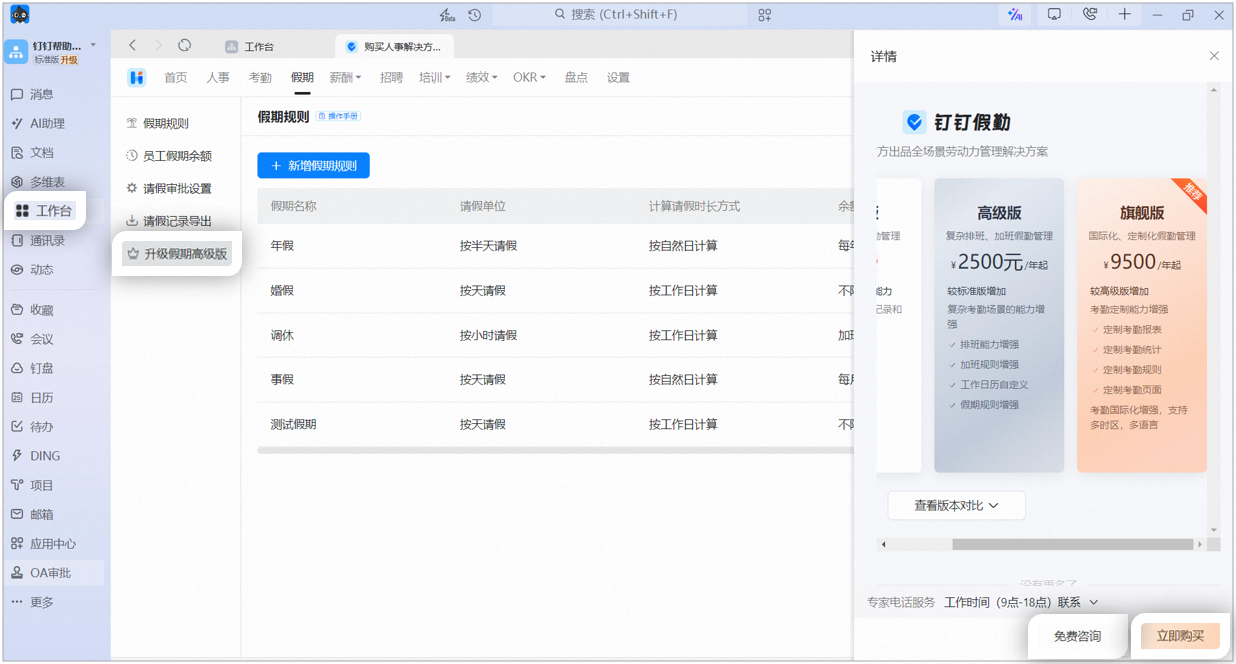This screenshot has height=664, width=1236.
Task: Expand the 薪酬 dropdown menu
Action: (x=345, y=77)
